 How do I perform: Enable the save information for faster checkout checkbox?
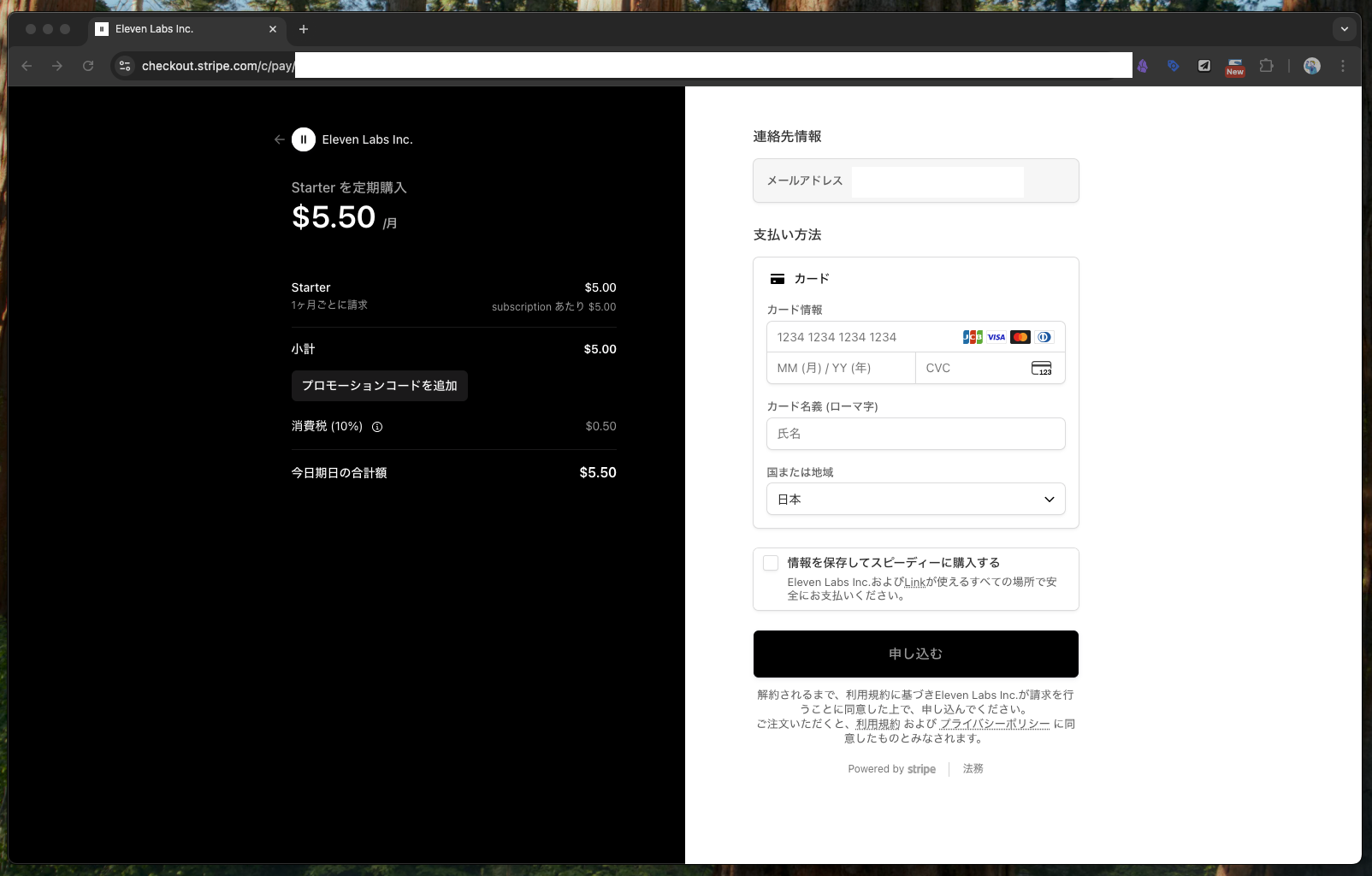coord(771,563)
